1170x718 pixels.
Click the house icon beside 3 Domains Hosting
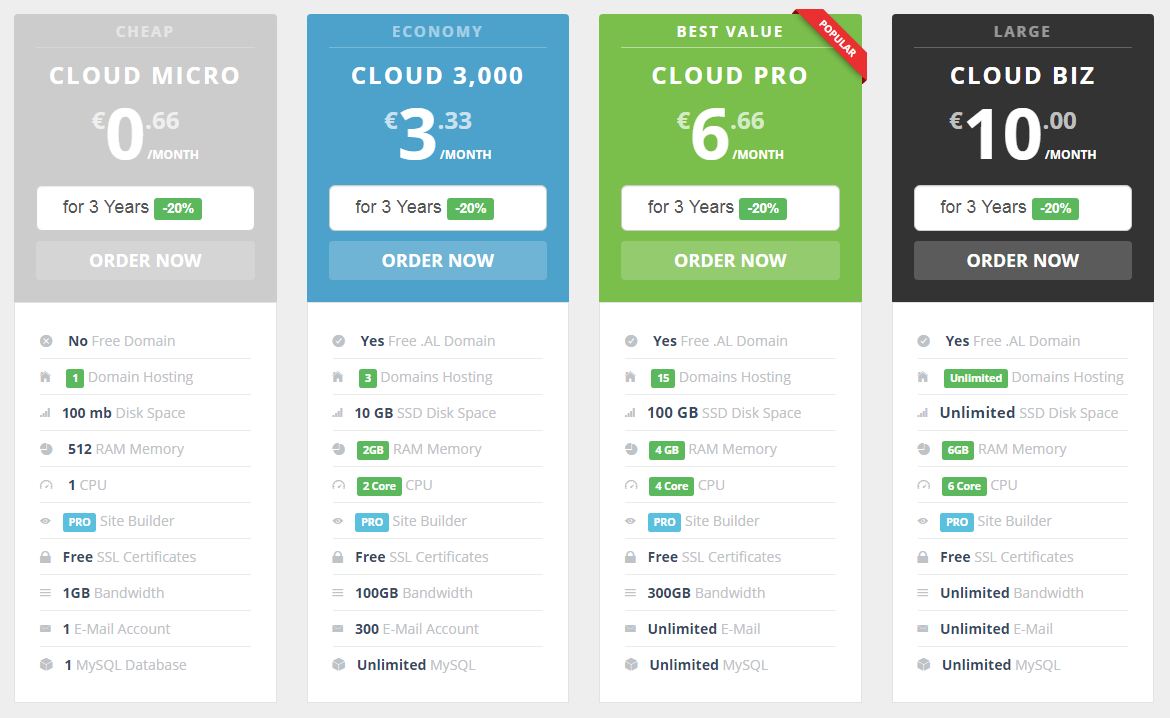click(x=338, y=377)
